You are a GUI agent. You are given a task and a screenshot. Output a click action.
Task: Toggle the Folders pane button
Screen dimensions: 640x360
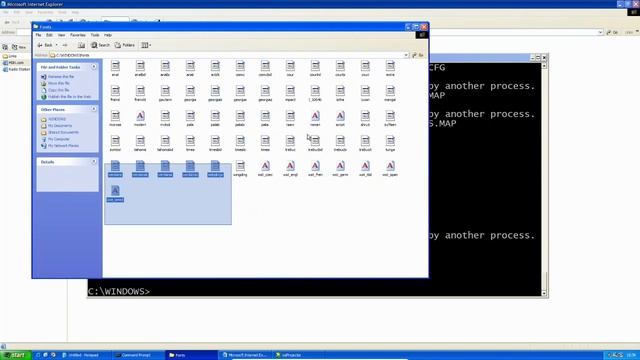pyautogui.click(x=124, y=45)
